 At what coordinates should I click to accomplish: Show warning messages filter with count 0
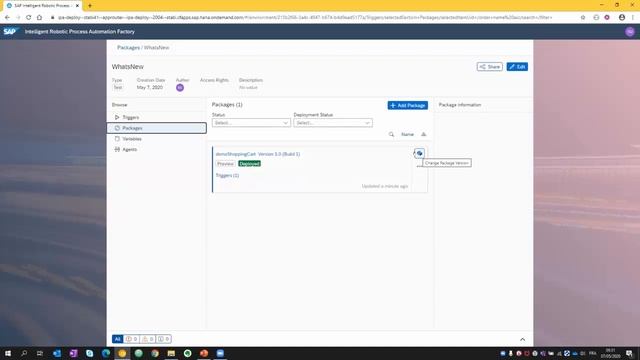point(147,339)
